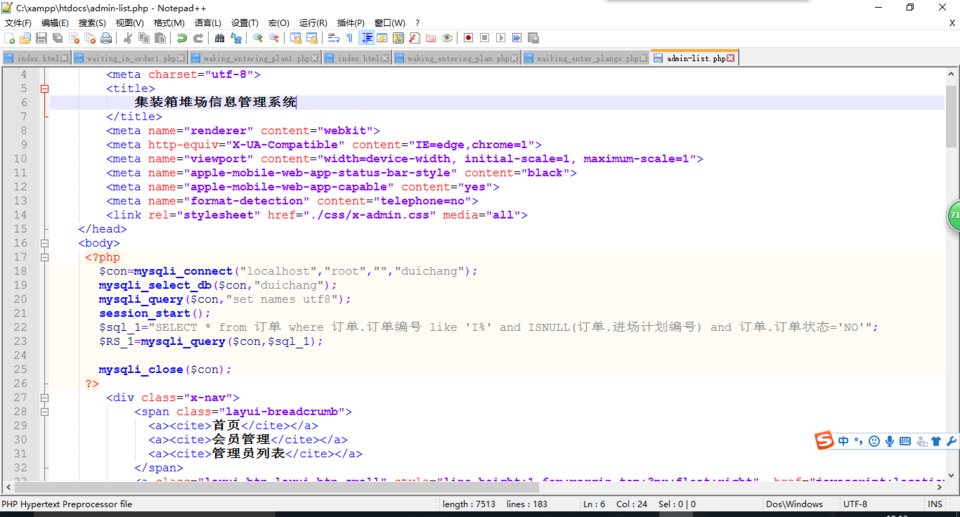960x517 pixels.
Task: Click the vertical scrollbar down arrow
Action: coord(951,475)
